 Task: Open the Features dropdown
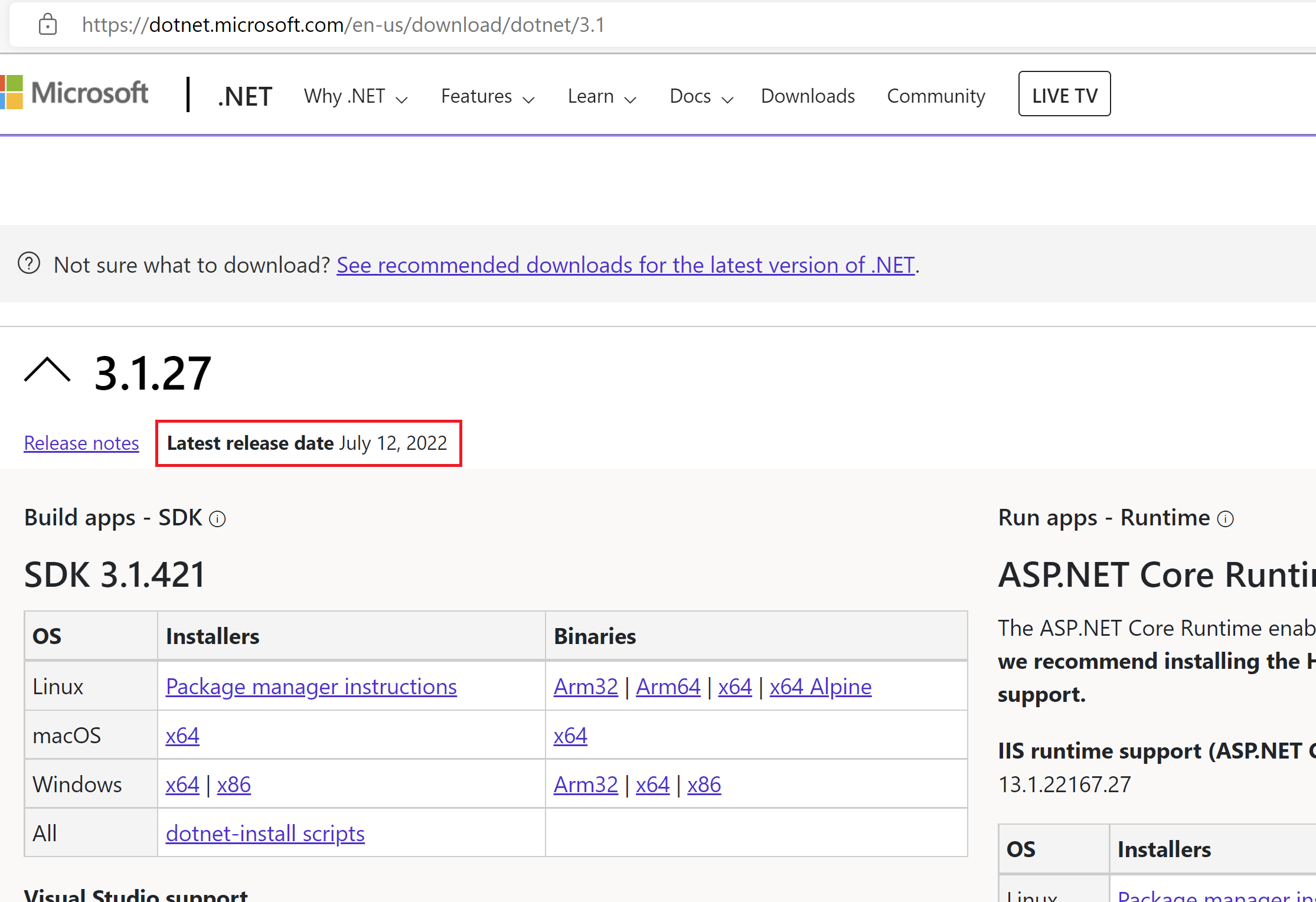tap(487, 96)
